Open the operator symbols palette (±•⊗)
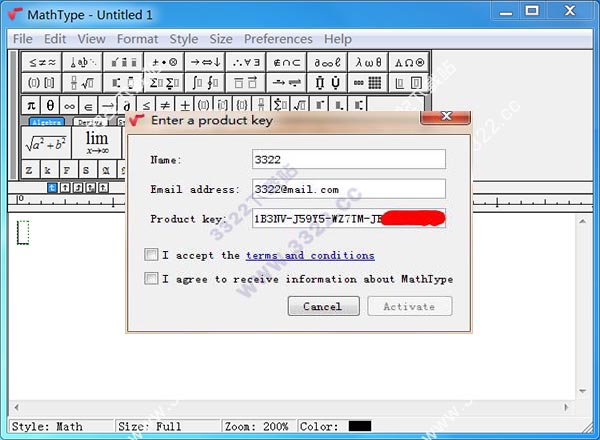The image size is (600, 440). click(164, 62)
